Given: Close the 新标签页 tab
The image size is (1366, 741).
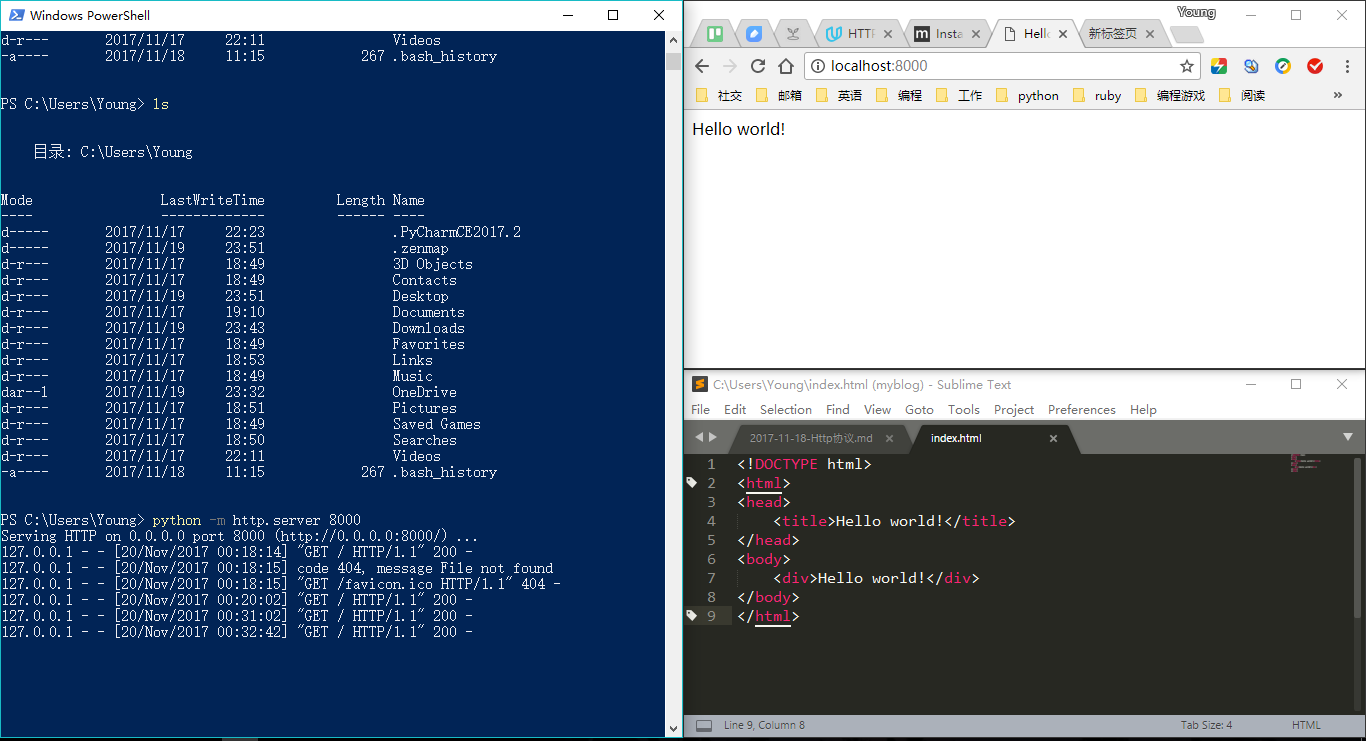Looking at the screenshot, I should click(1150, 34).
